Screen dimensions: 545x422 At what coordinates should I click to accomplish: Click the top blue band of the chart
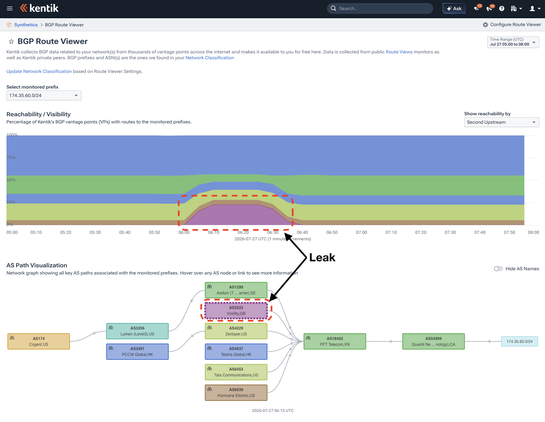click(265, 155)
